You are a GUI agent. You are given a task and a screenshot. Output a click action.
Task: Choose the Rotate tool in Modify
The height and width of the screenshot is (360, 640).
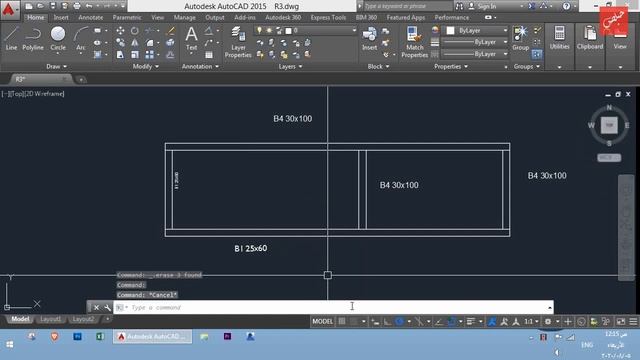tap(135, 31)
